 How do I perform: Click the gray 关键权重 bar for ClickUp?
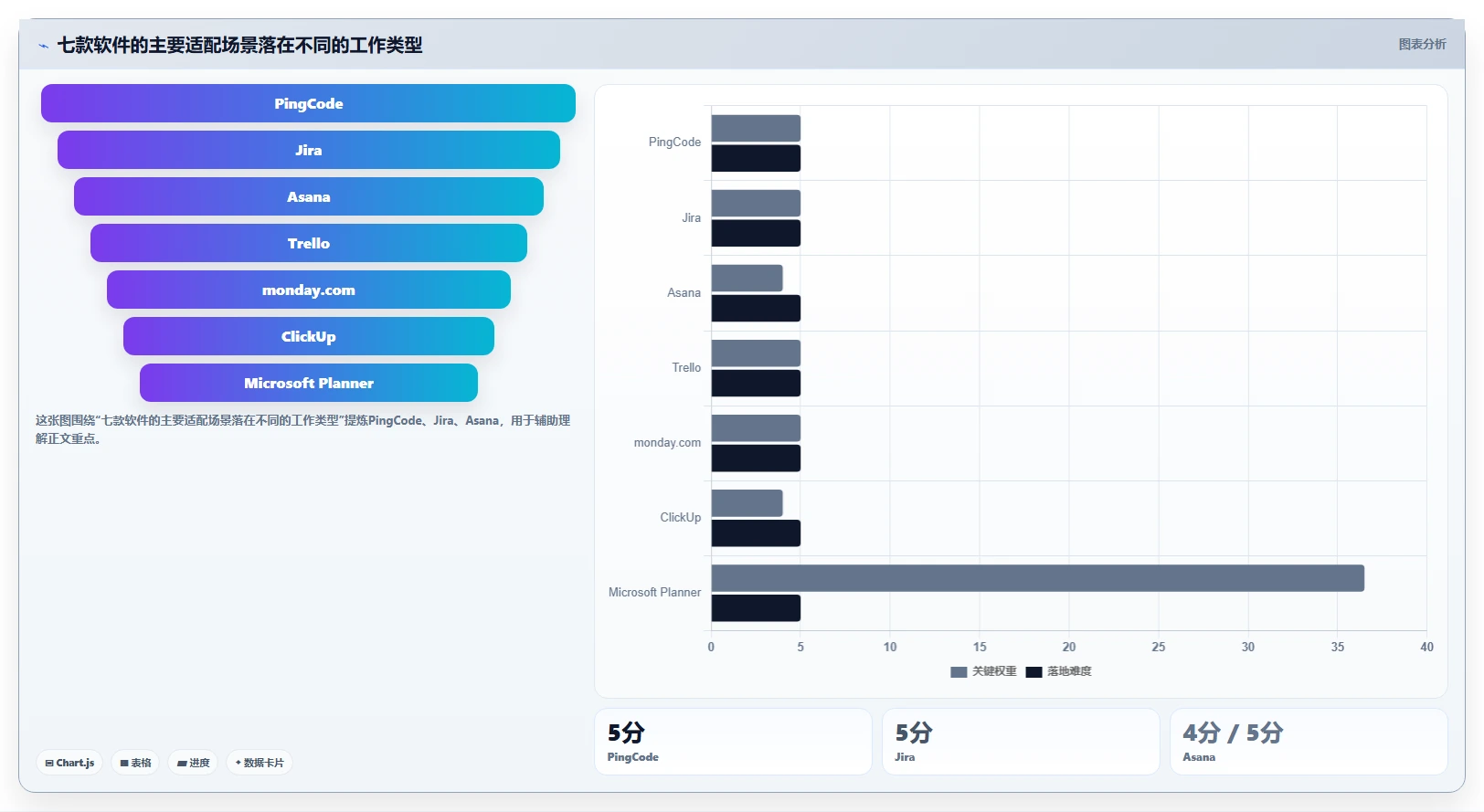(x=747, y=502)
